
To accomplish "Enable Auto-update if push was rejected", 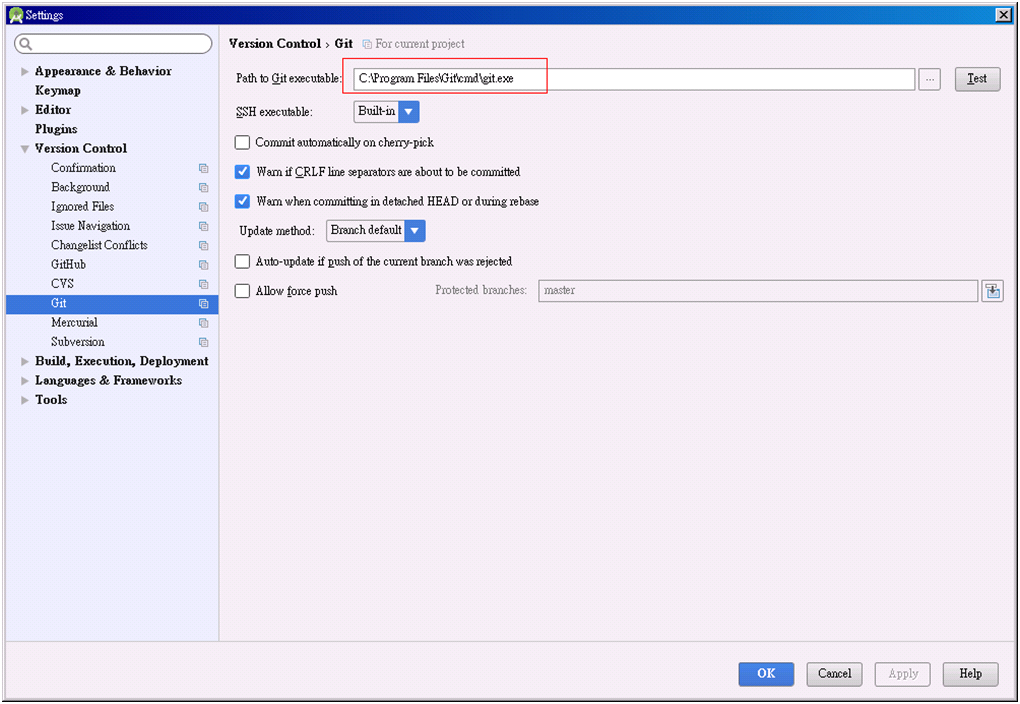I will pos(242,262).
